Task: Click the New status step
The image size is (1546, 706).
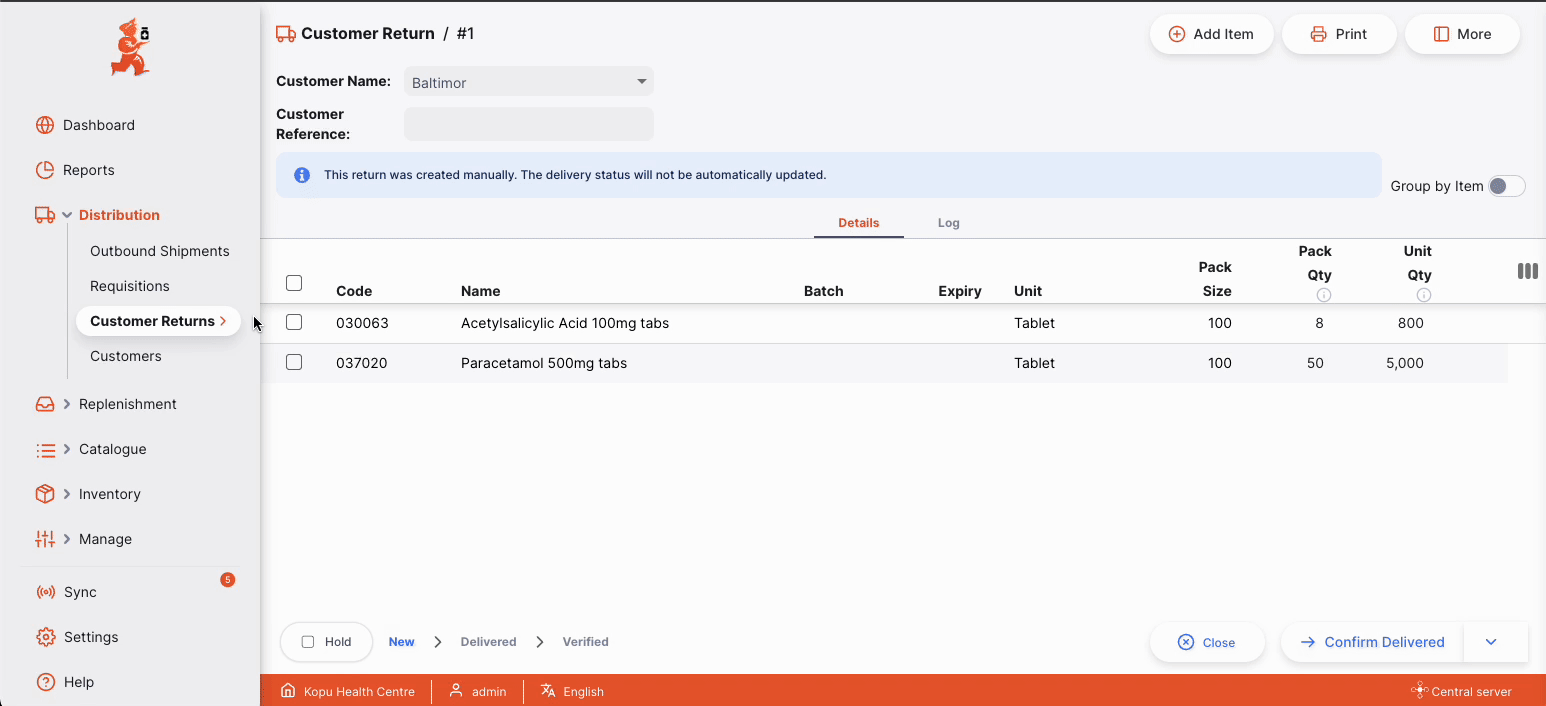Action: click(x=401, y=642)
